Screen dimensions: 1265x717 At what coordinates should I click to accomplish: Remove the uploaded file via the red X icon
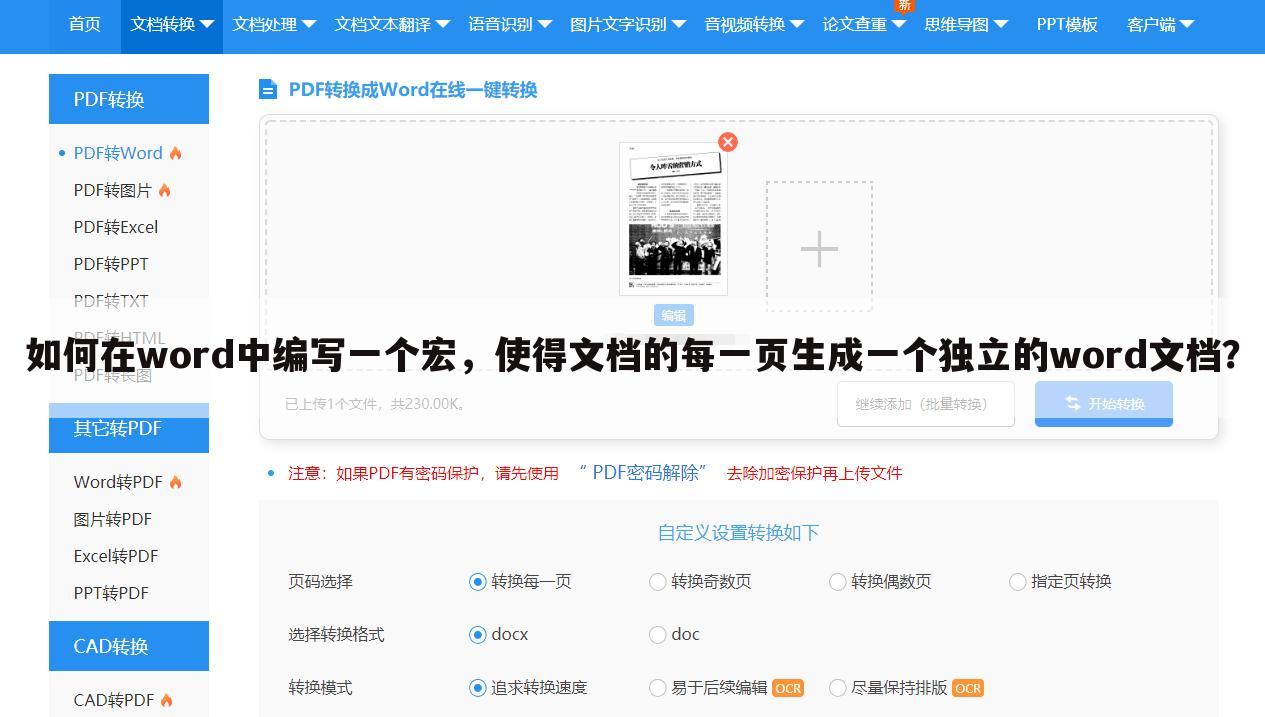[728, 142]
